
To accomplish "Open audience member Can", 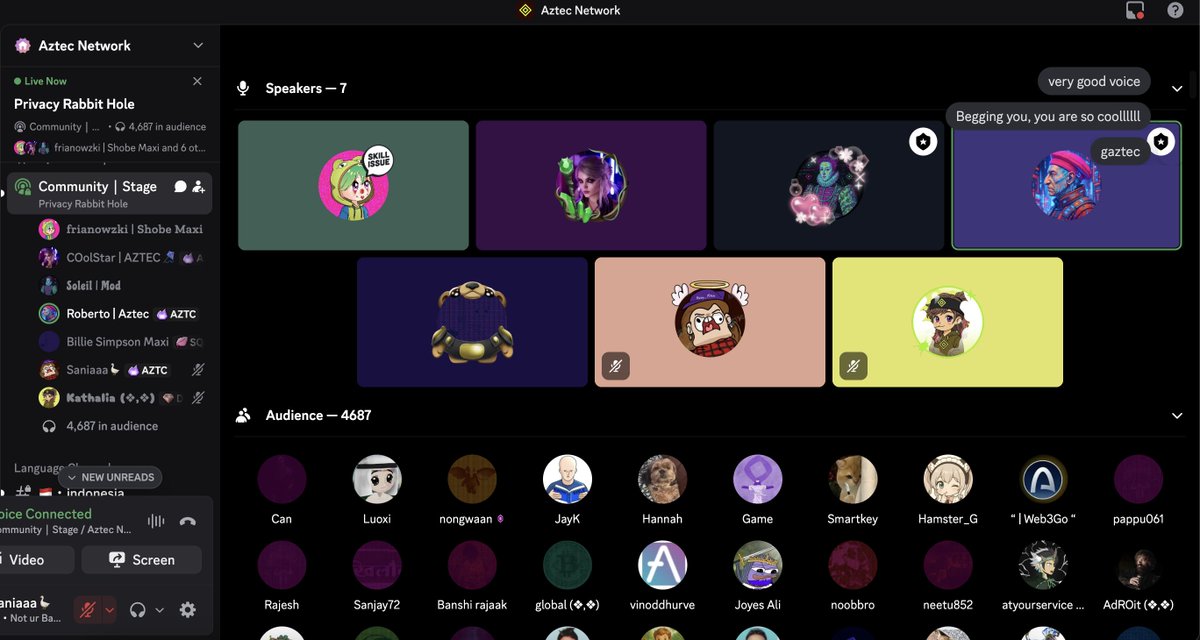I will (282, 490).
